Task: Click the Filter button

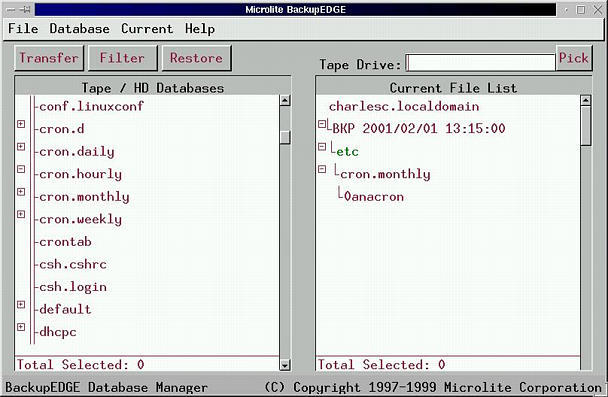Action: click(123, 58)
